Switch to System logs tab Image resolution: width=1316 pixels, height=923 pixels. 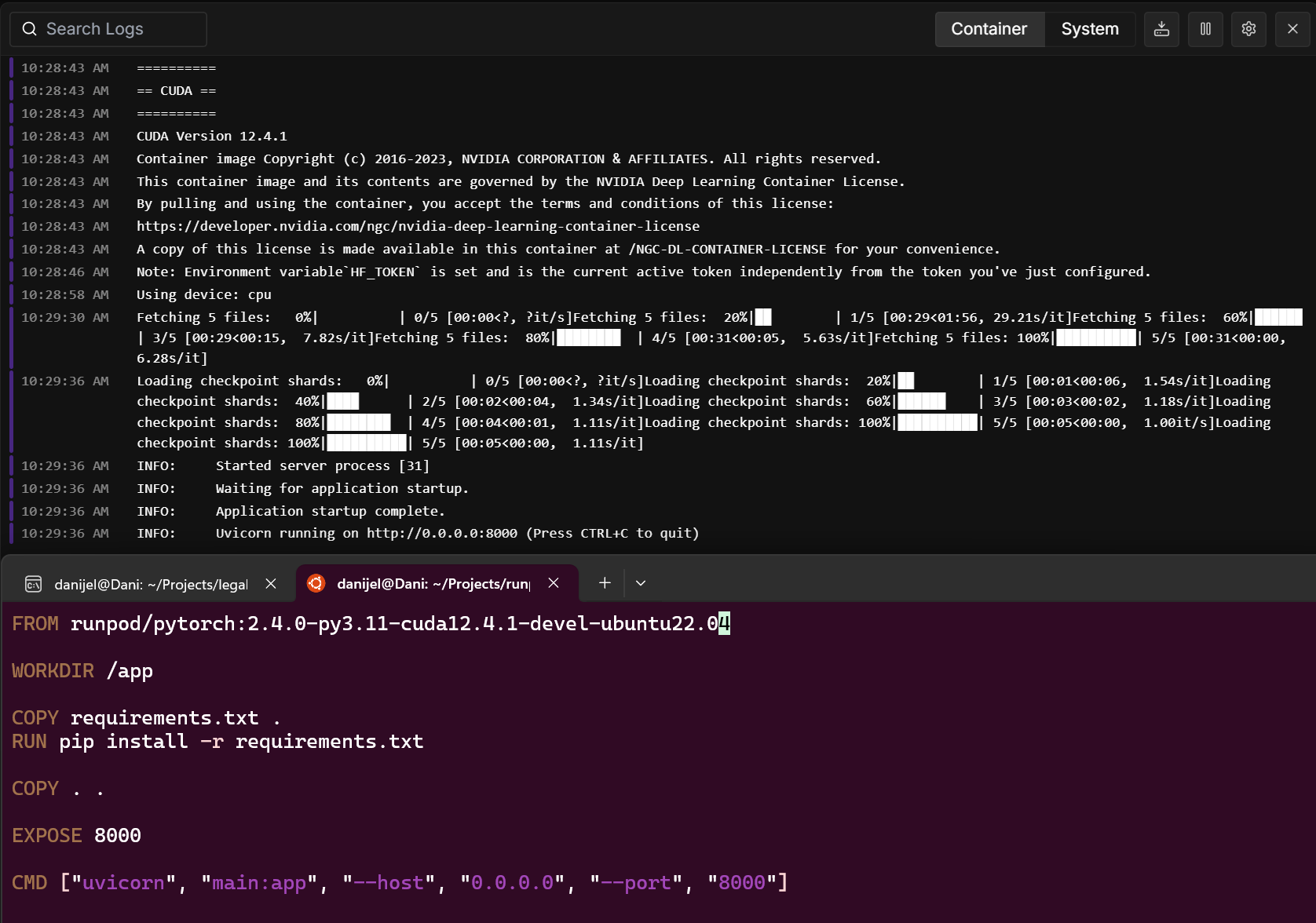(1090, 29)
